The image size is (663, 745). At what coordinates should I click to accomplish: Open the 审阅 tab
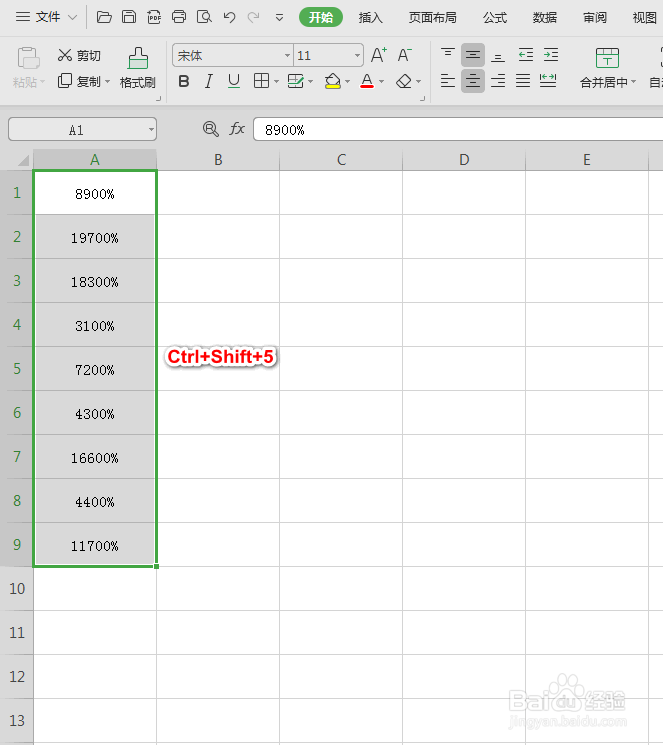595,18
